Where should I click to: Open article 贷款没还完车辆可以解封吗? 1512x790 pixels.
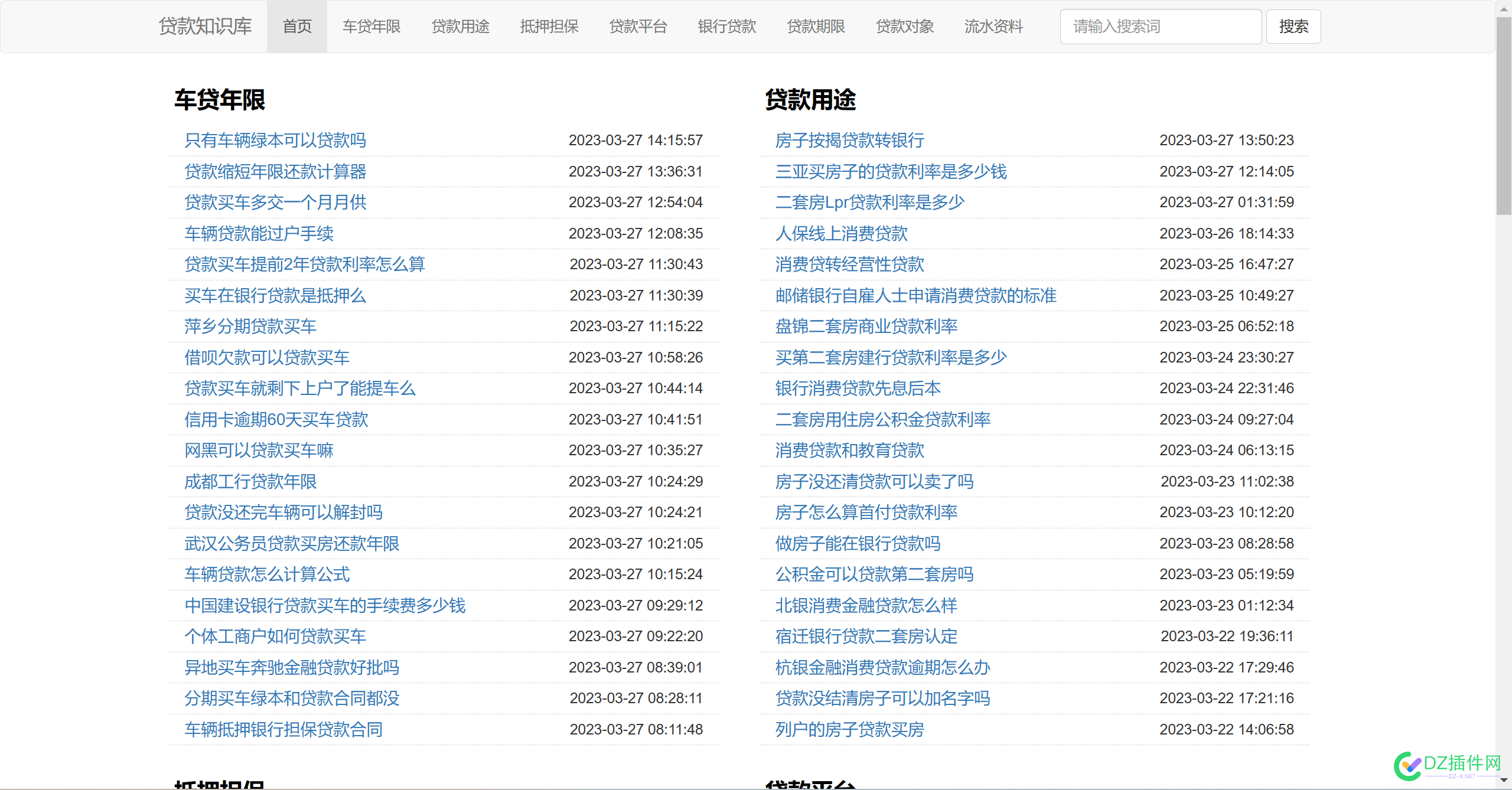click(x=283, y=512)
